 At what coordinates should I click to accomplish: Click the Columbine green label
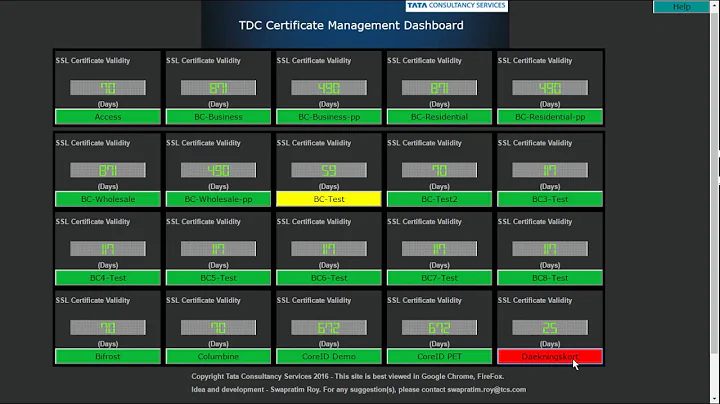218,356
